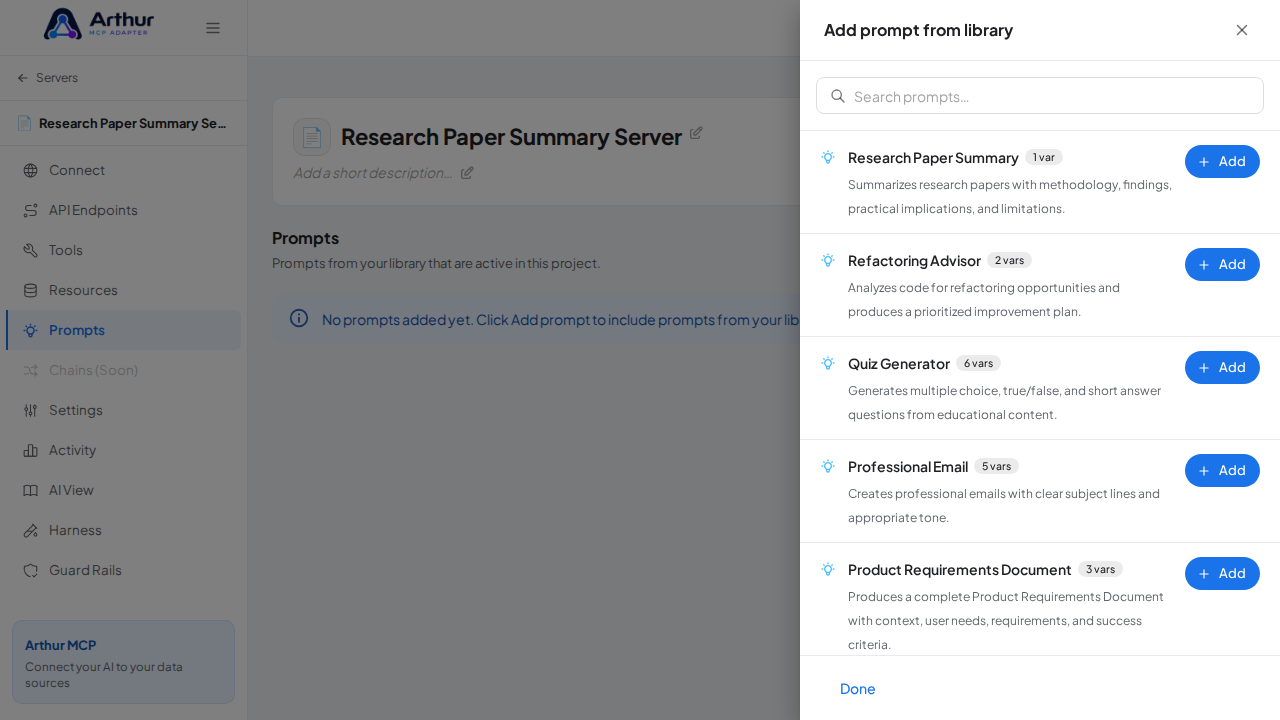Go back to Servers
This screenshot has width=1280, height=720.
click(x=47, y=78)
